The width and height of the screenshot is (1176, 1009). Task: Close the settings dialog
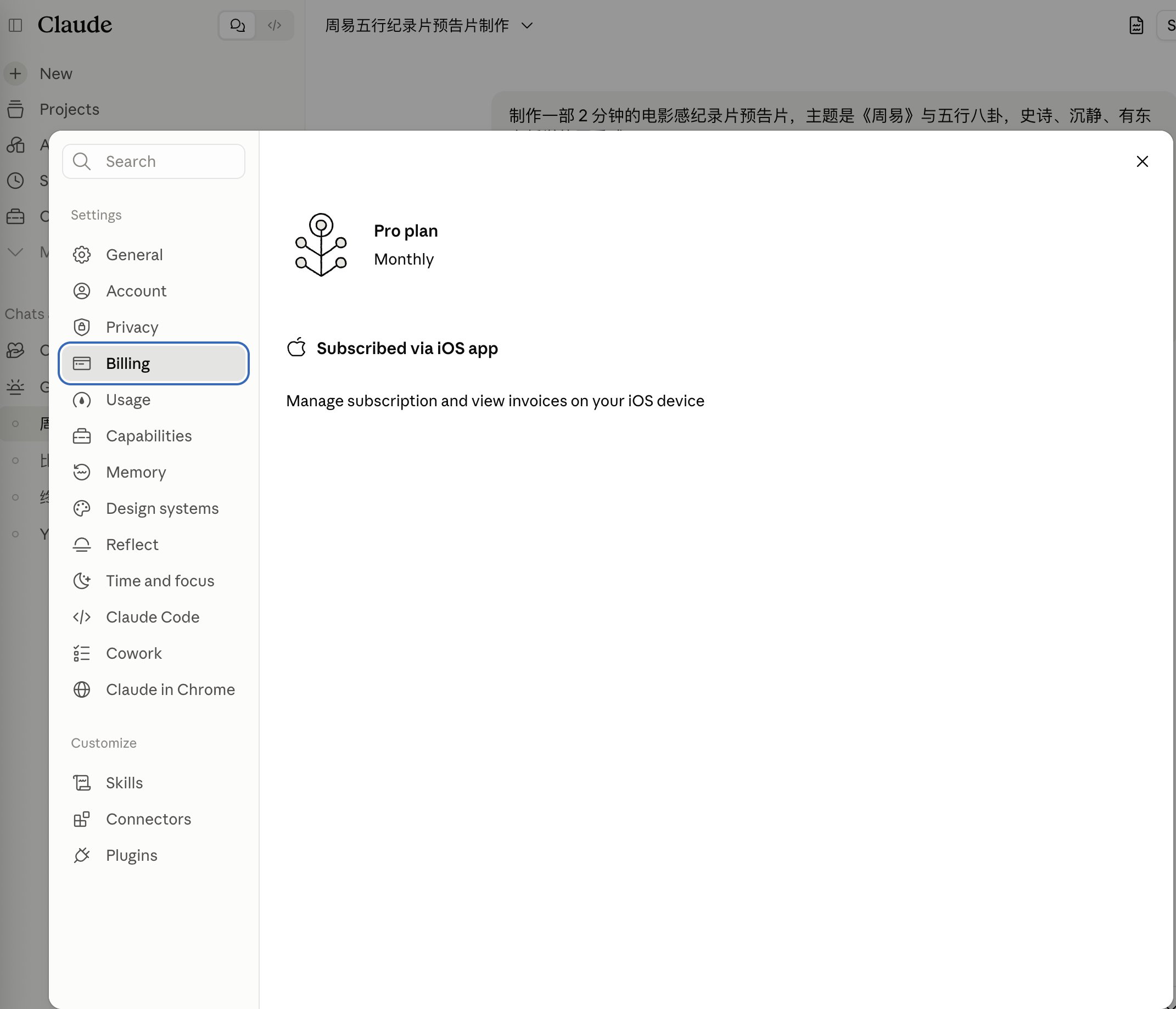(x=1142, y=162)
